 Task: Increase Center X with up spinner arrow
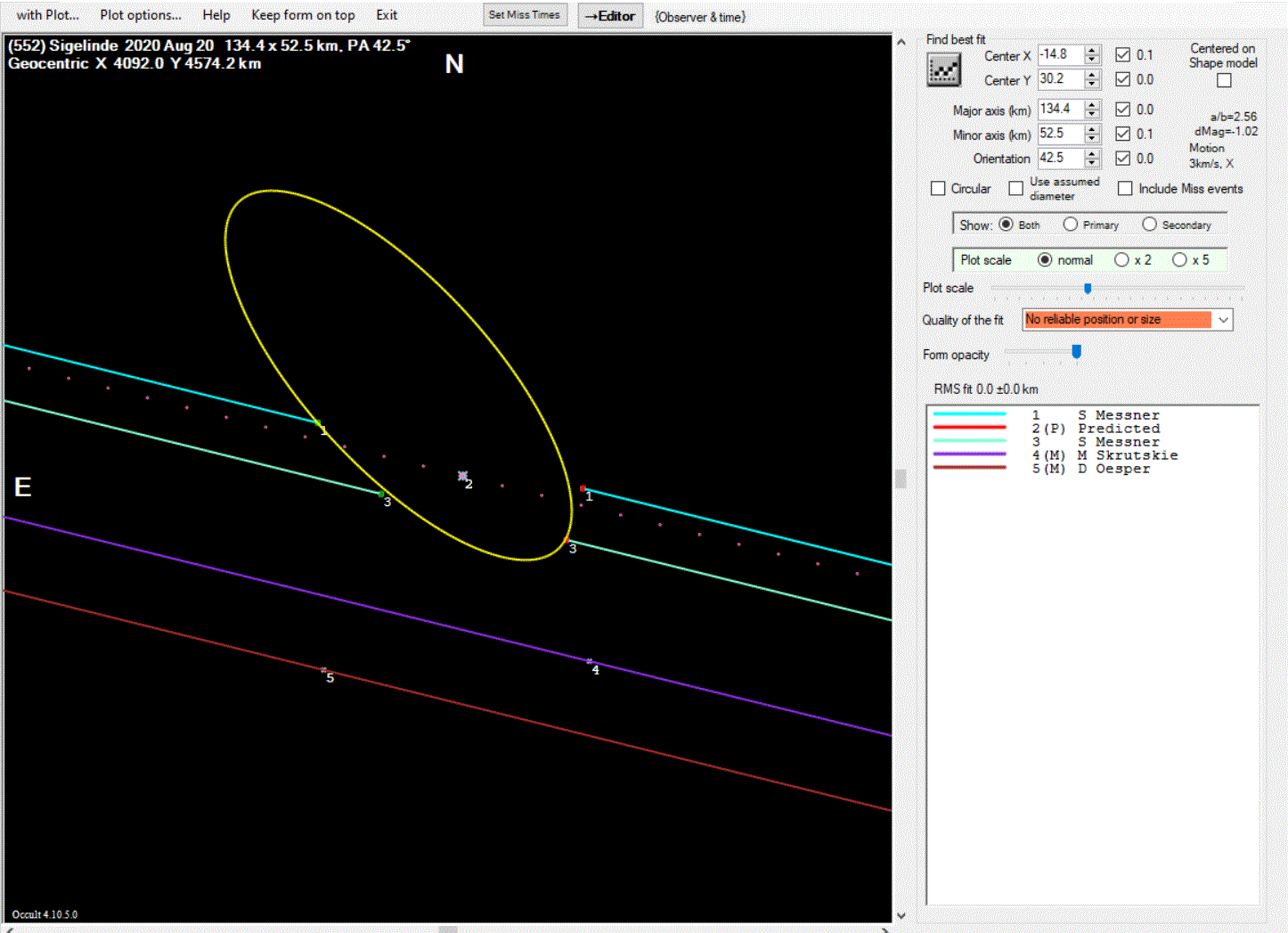pyautogui.click(x=1092, y=51)
